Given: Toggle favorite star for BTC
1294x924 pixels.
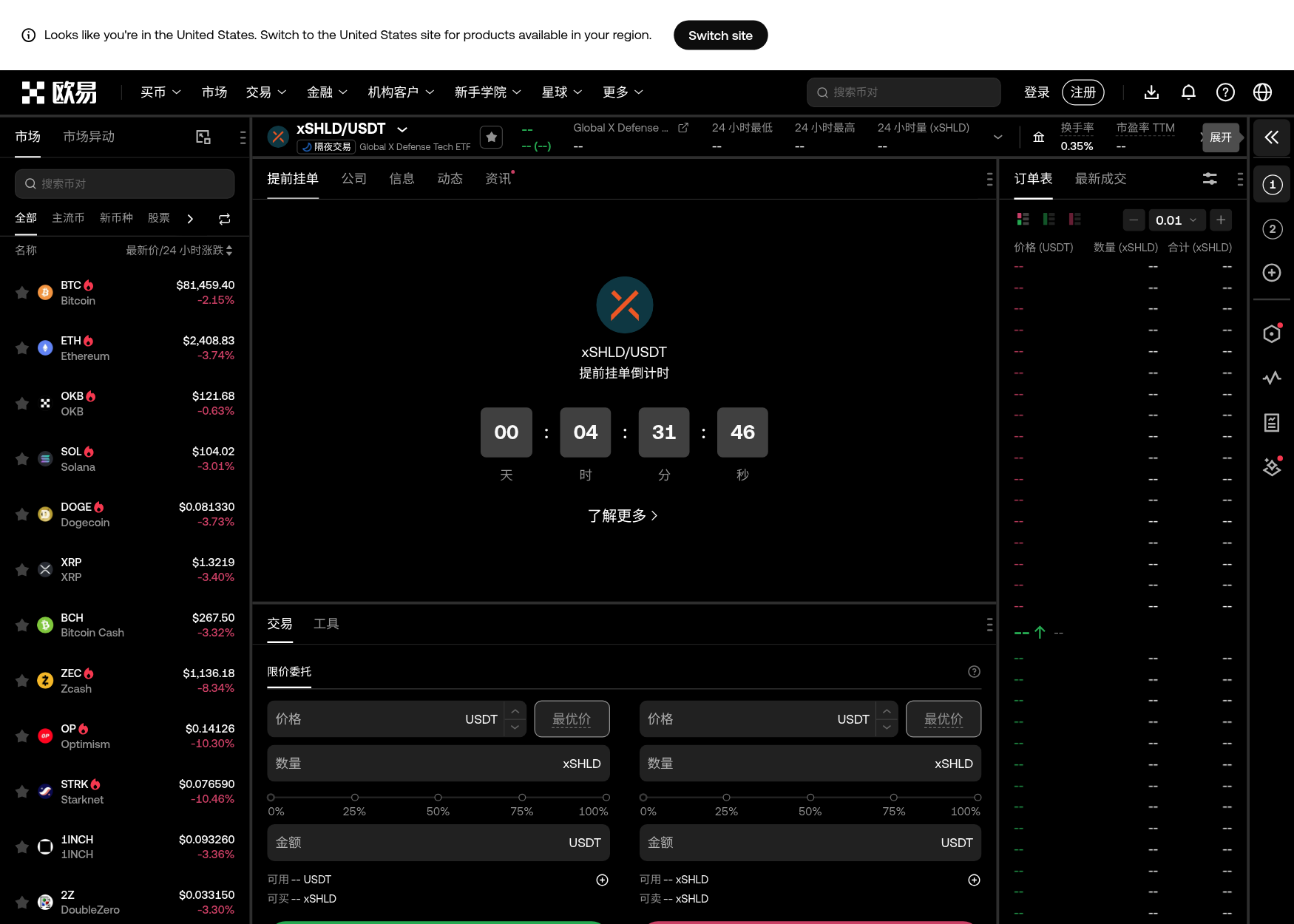Looking at the screenshot, I should pyautogui.click(x=22, y=293).
